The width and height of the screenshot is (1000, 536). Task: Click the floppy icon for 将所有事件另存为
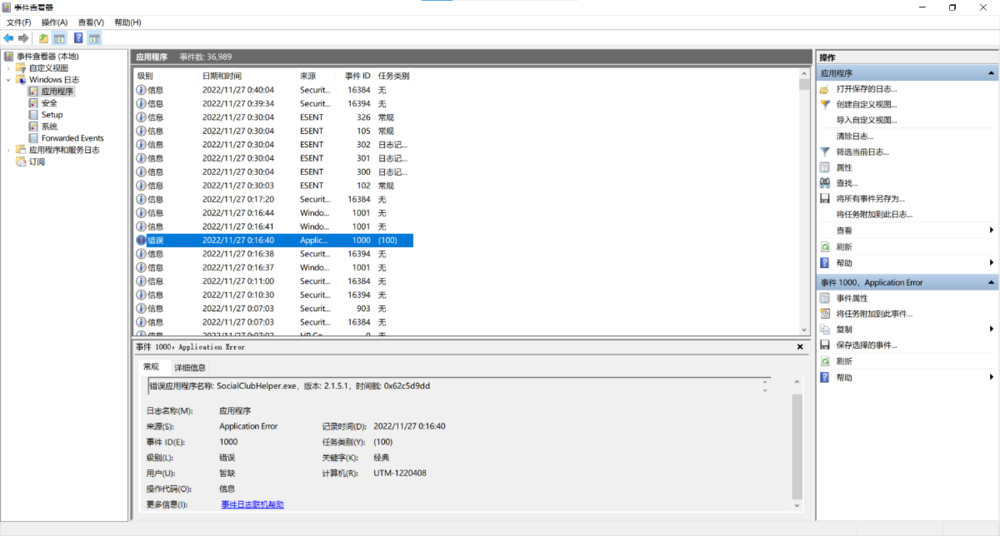pos(825,199)
